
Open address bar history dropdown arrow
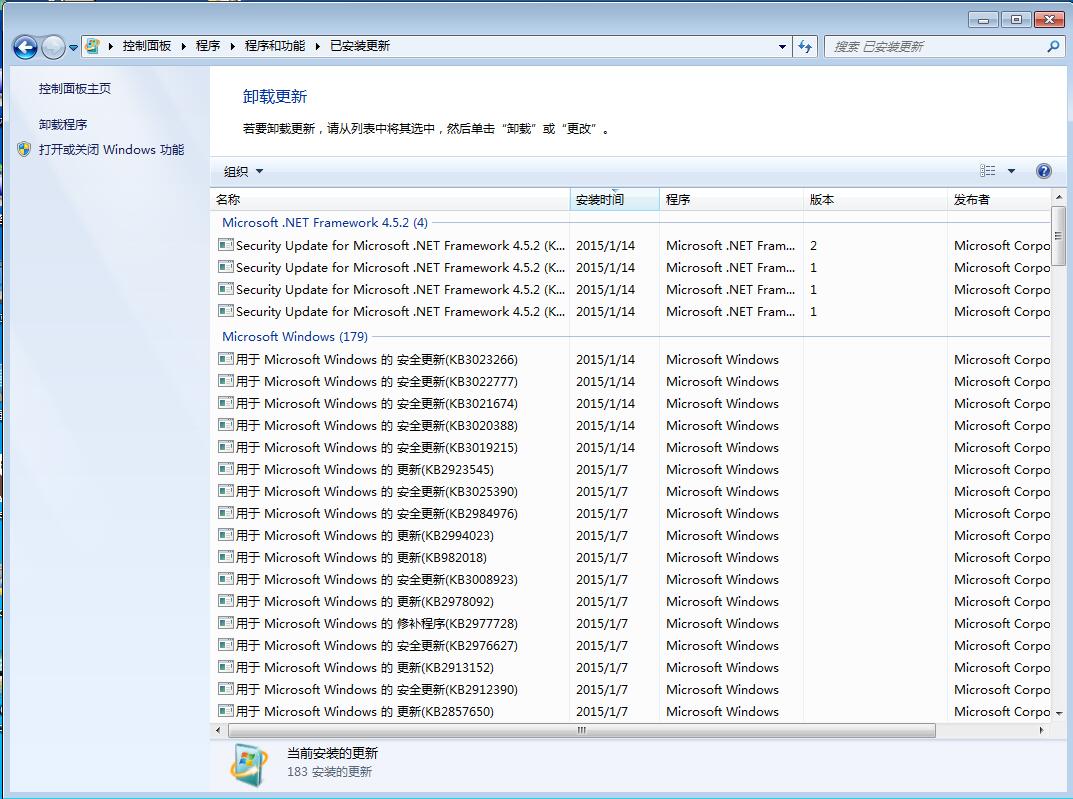[782, 46]
